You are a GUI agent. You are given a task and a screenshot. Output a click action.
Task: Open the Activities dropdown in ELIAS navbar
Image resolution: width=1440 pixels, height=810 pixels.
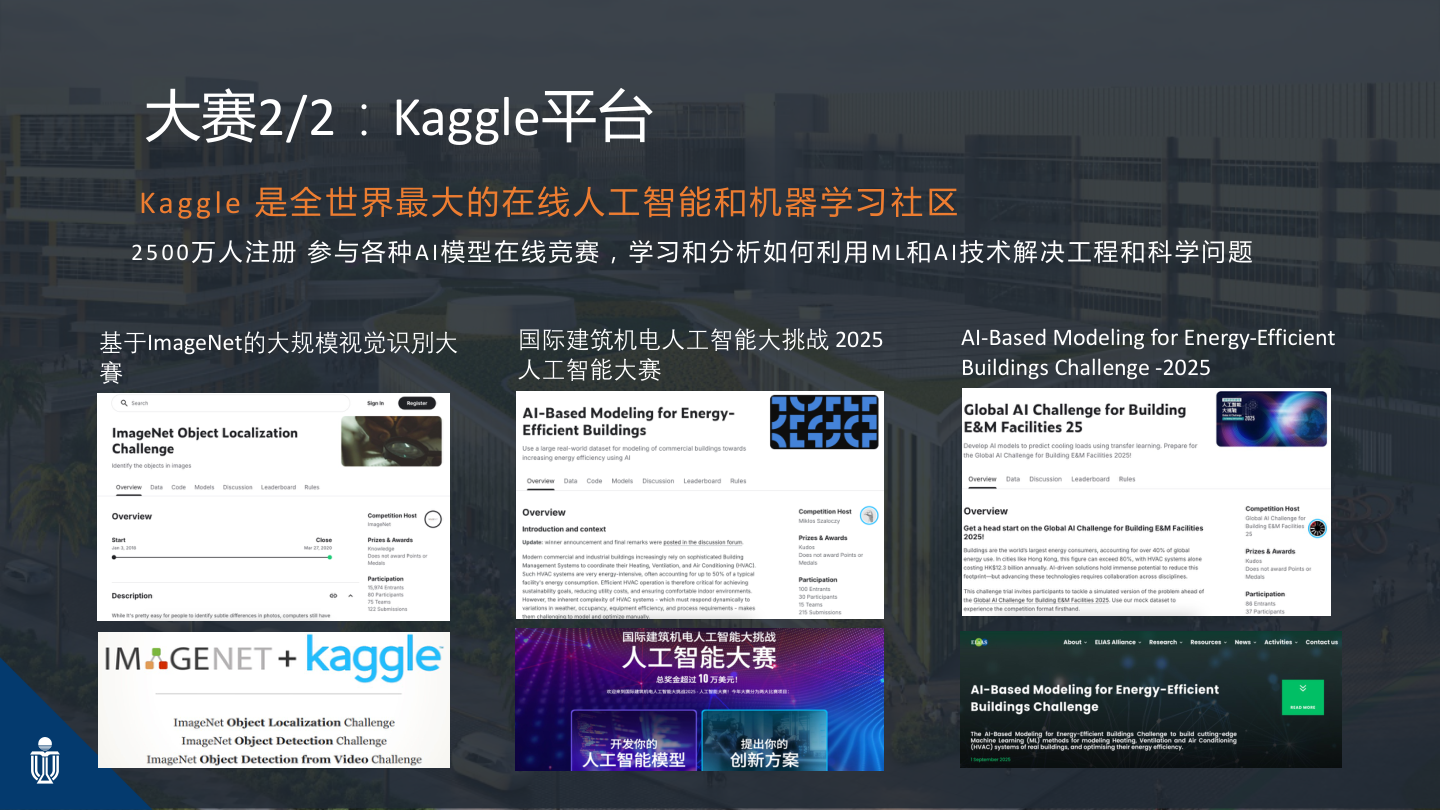pyautogui.click(x=1280, y=642)
